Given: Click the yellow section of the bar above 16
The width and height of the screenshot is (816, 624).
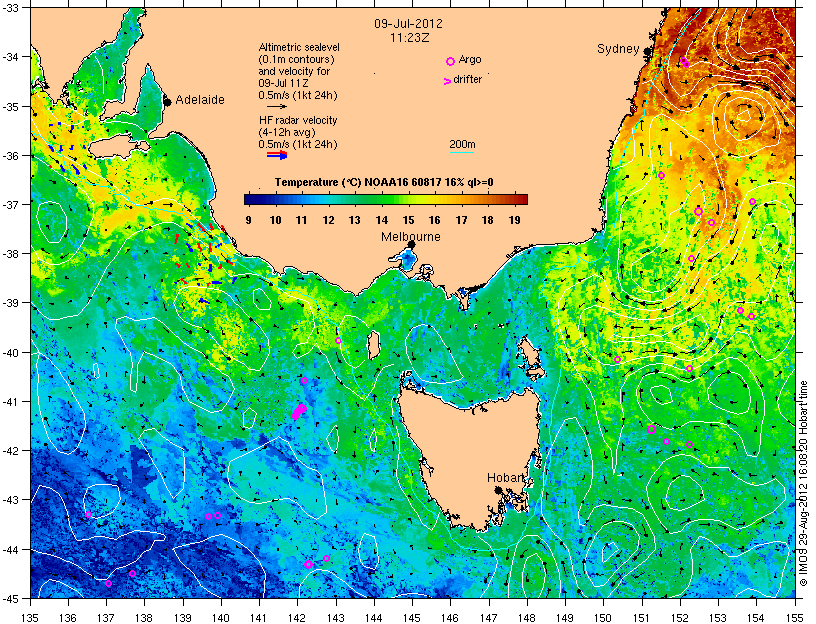Looking at the screenshot, I should point(435,199).
